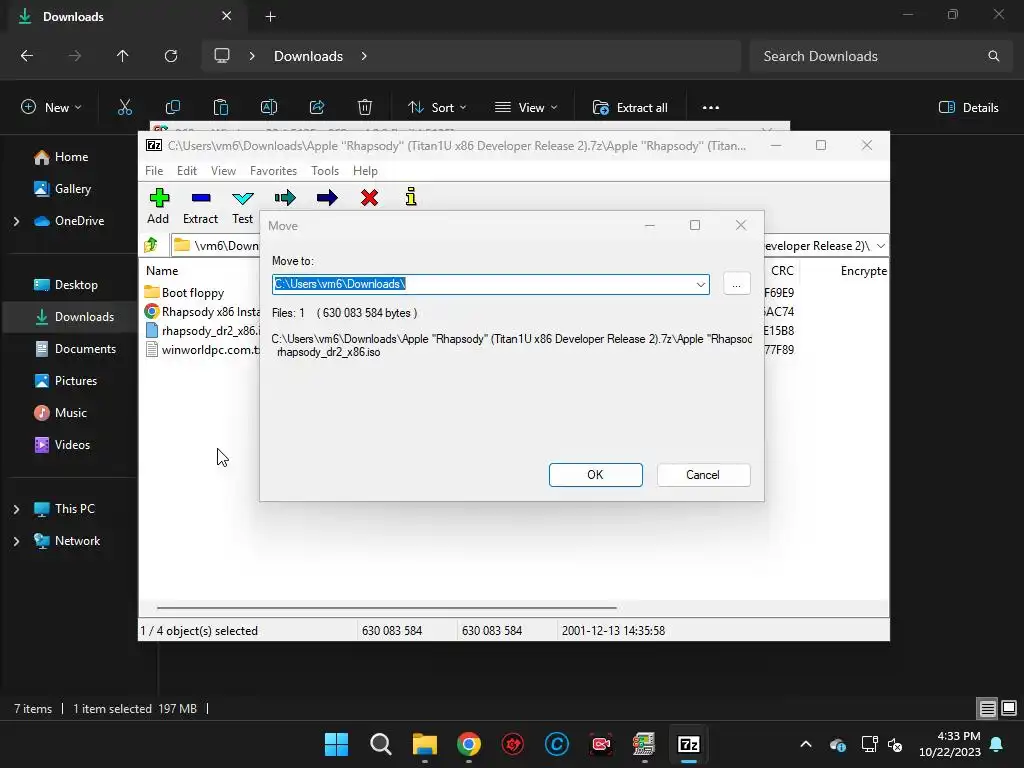
Task: Click the Share icon in Explorer toolbar
Action: [317, 108]
